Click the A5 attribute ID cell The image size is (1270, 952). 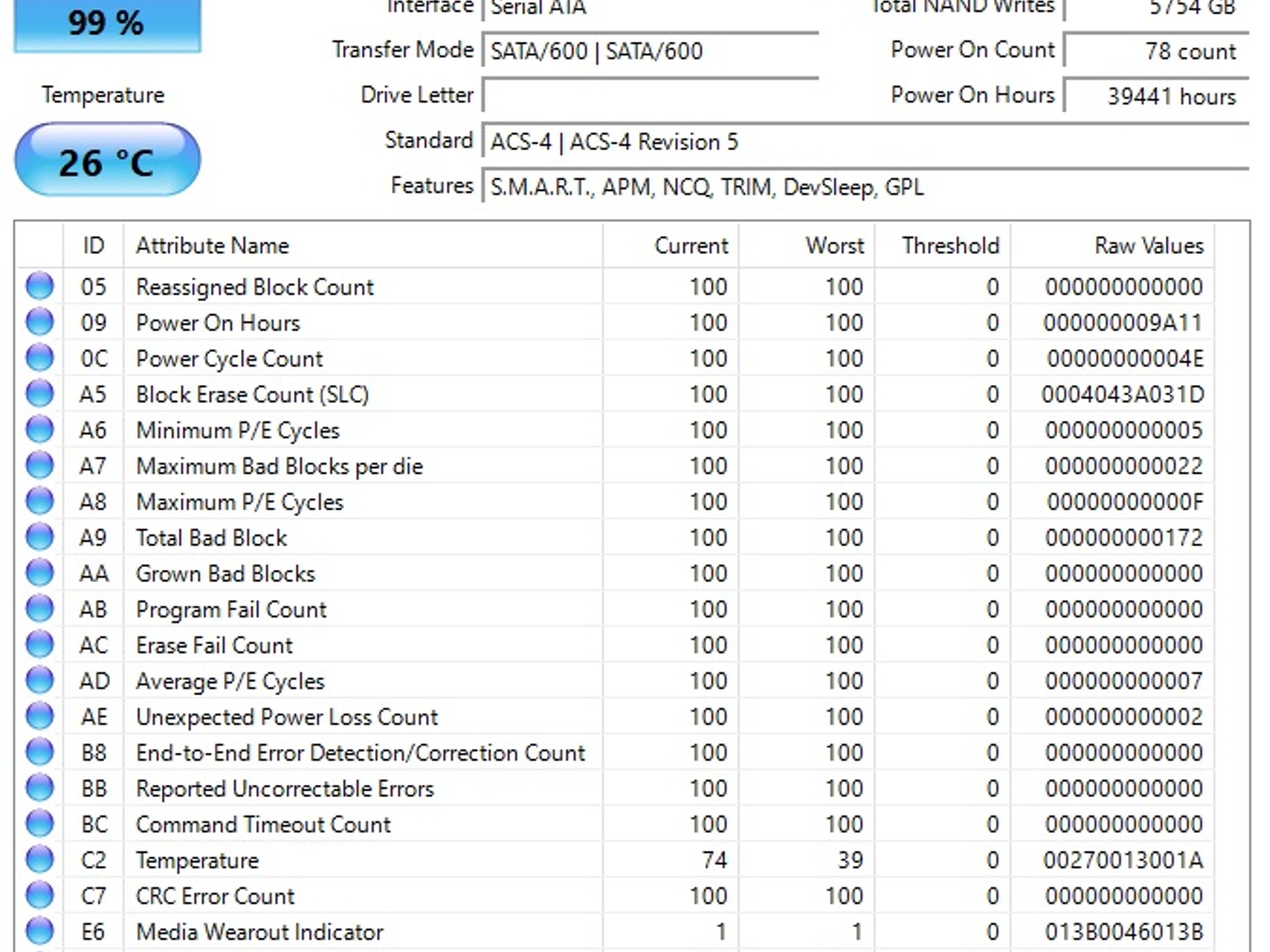93,395
